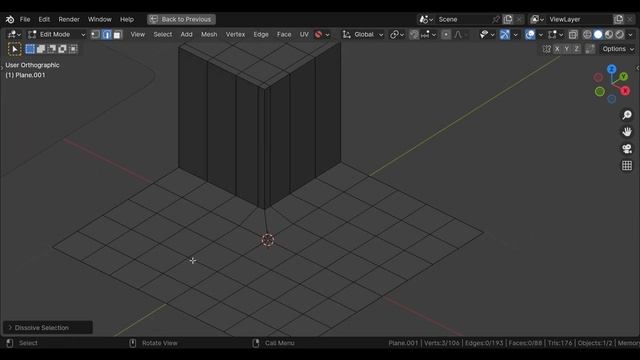Open the Edit menu
Screen dimensions: 640x360
(x=44, y=19)
